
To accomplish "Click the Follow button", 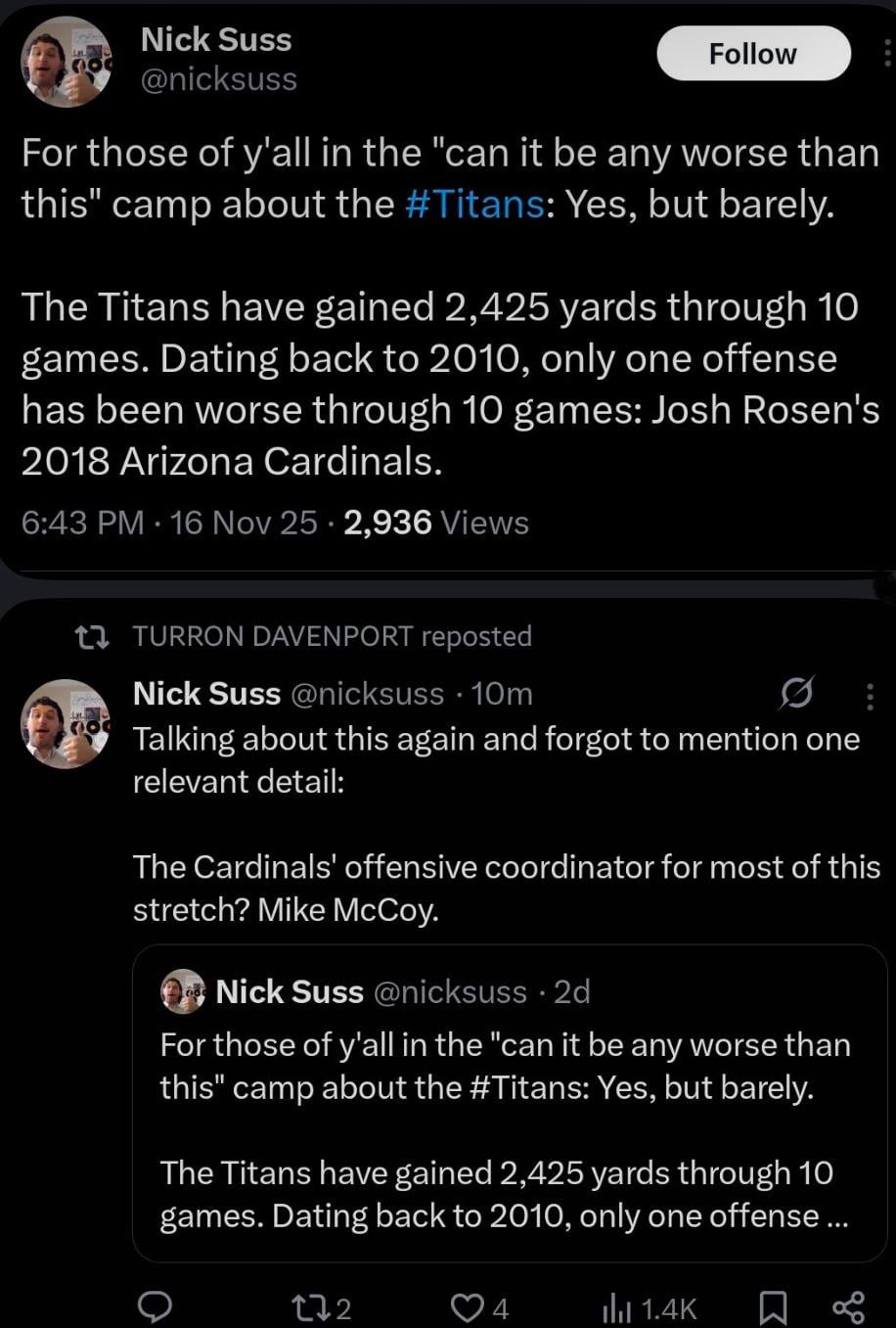I will pos(753,54).
